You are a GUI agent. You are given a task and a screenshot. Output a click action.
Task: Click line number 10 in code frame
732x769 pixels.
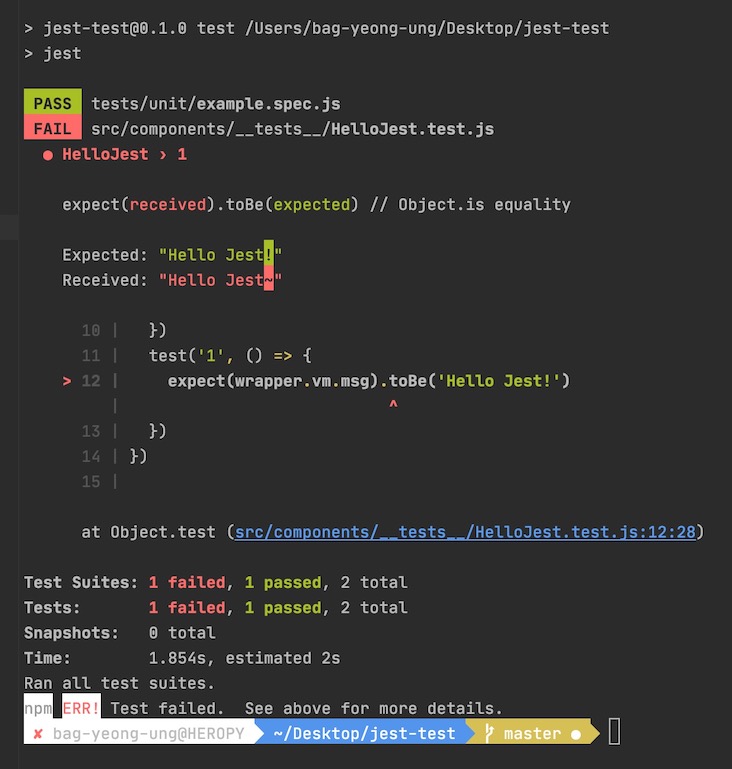pyautogui.click(x=91, y=331)
